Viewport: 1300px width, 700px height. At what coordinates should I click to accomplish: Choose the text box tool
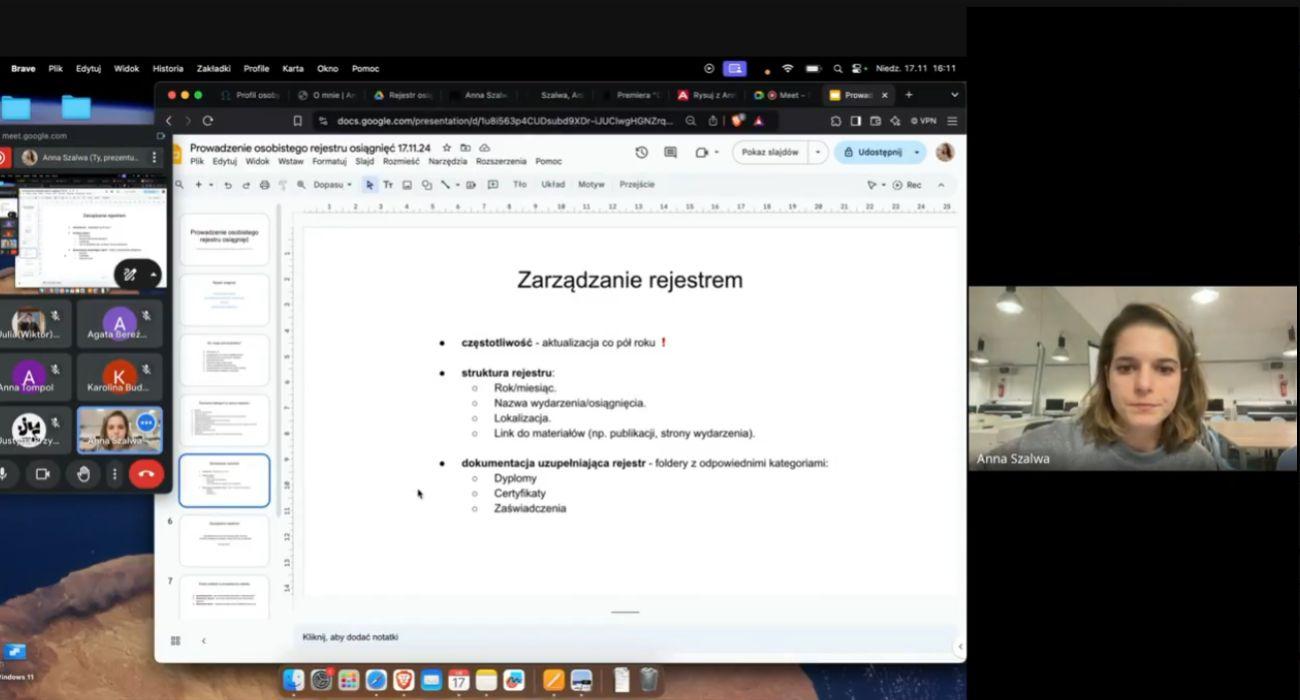click(x=388, y=185)
